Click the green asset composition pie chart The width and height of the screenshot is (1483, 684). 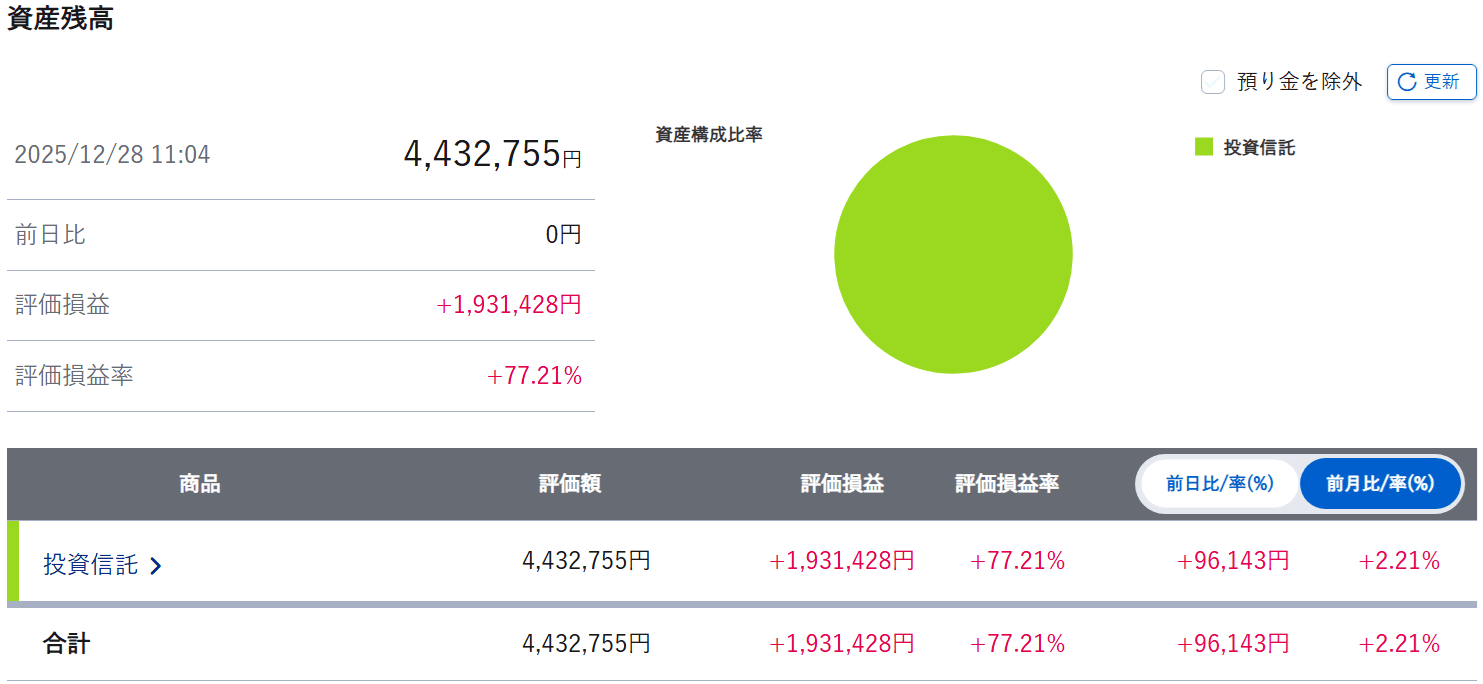coord(953,254)
